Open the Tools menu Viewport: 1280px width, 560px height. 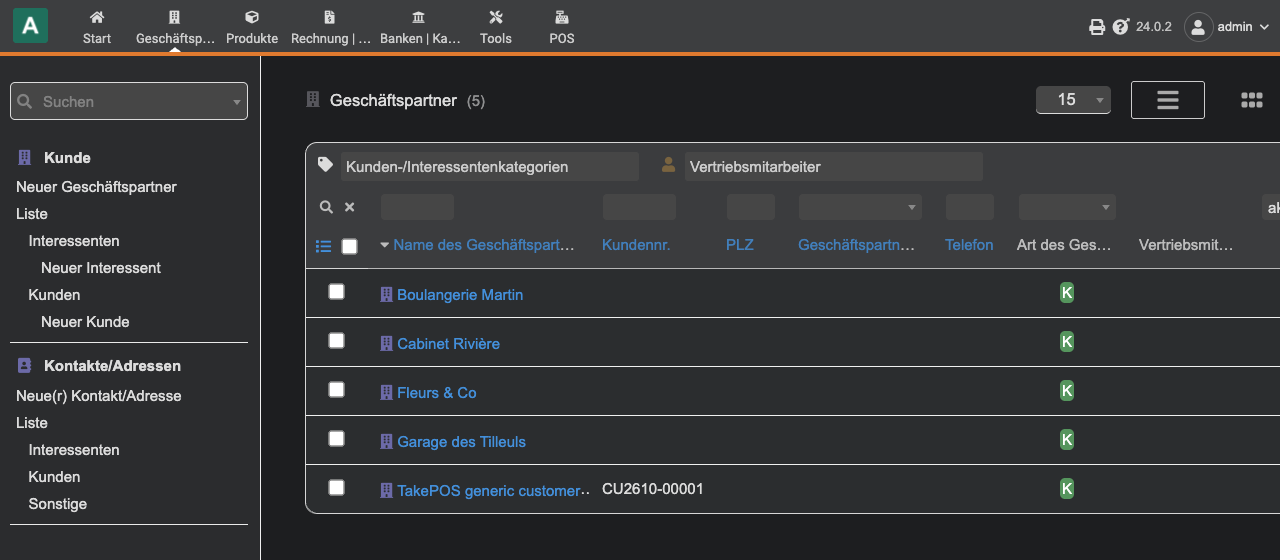click(496, 27)
